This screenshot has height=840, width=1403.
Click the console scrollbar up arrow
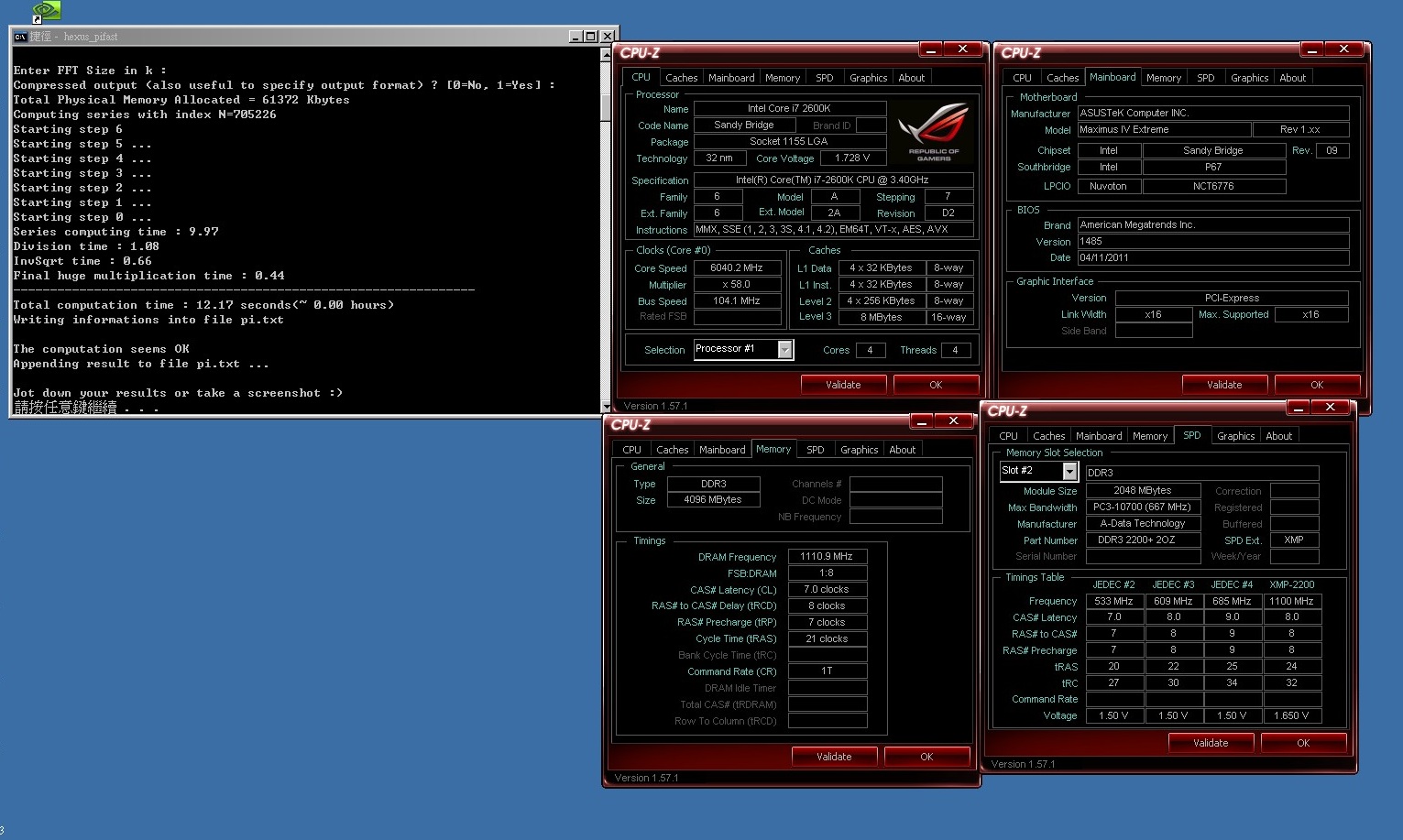606,55
